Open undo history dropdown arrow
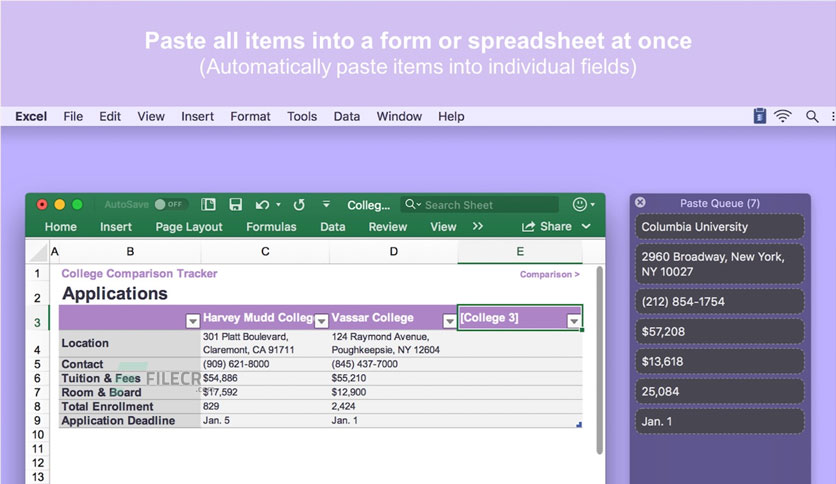 (x=278, y=205)
